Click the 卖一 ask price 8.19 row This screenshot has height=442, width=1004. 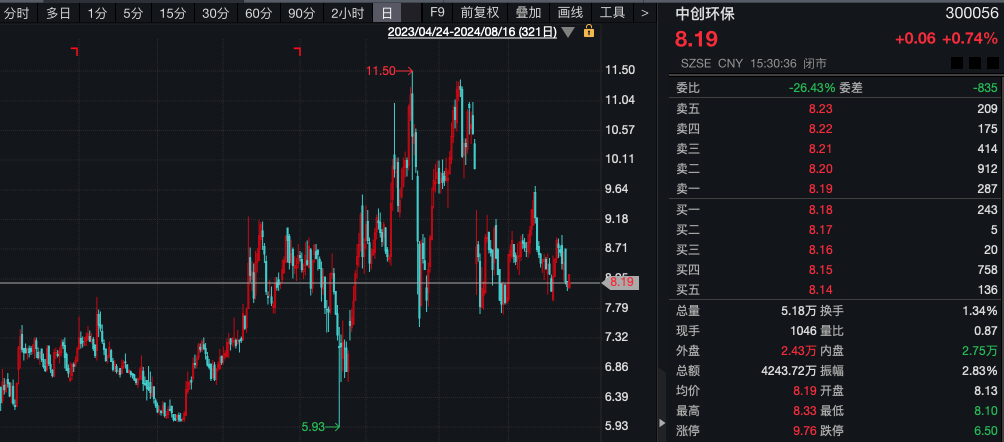pos(820,188)
